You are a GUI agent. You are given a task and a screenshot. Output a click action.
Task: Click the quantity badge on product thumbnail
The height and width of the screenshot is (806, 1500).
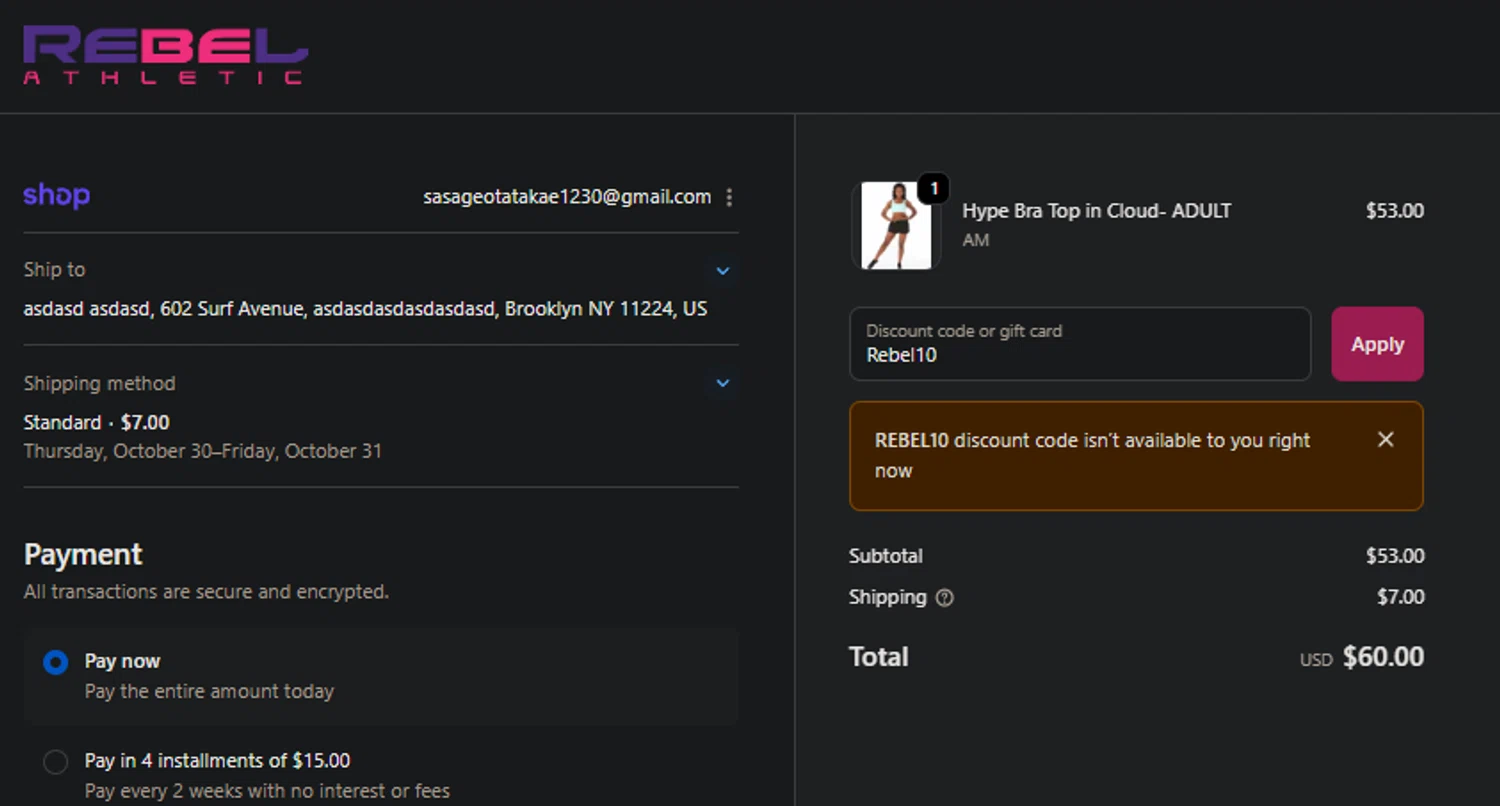[x=933, y=188]
